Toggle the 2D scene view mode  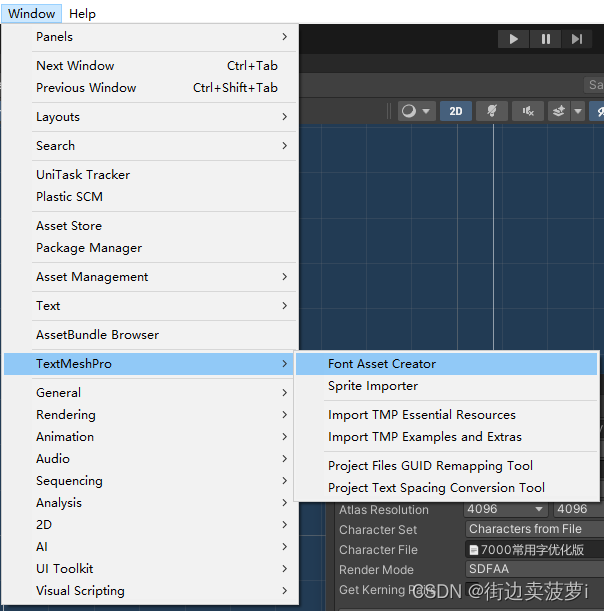[456, 111]
